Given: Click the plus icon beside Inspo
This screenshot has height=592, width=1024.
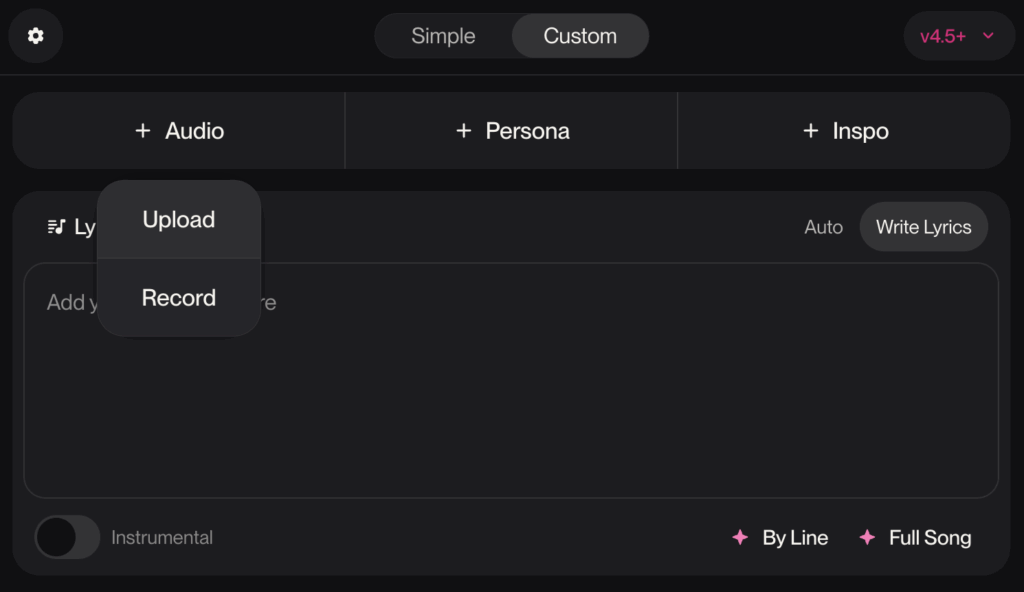Looking at the screenshot, I should click(810, 131).
